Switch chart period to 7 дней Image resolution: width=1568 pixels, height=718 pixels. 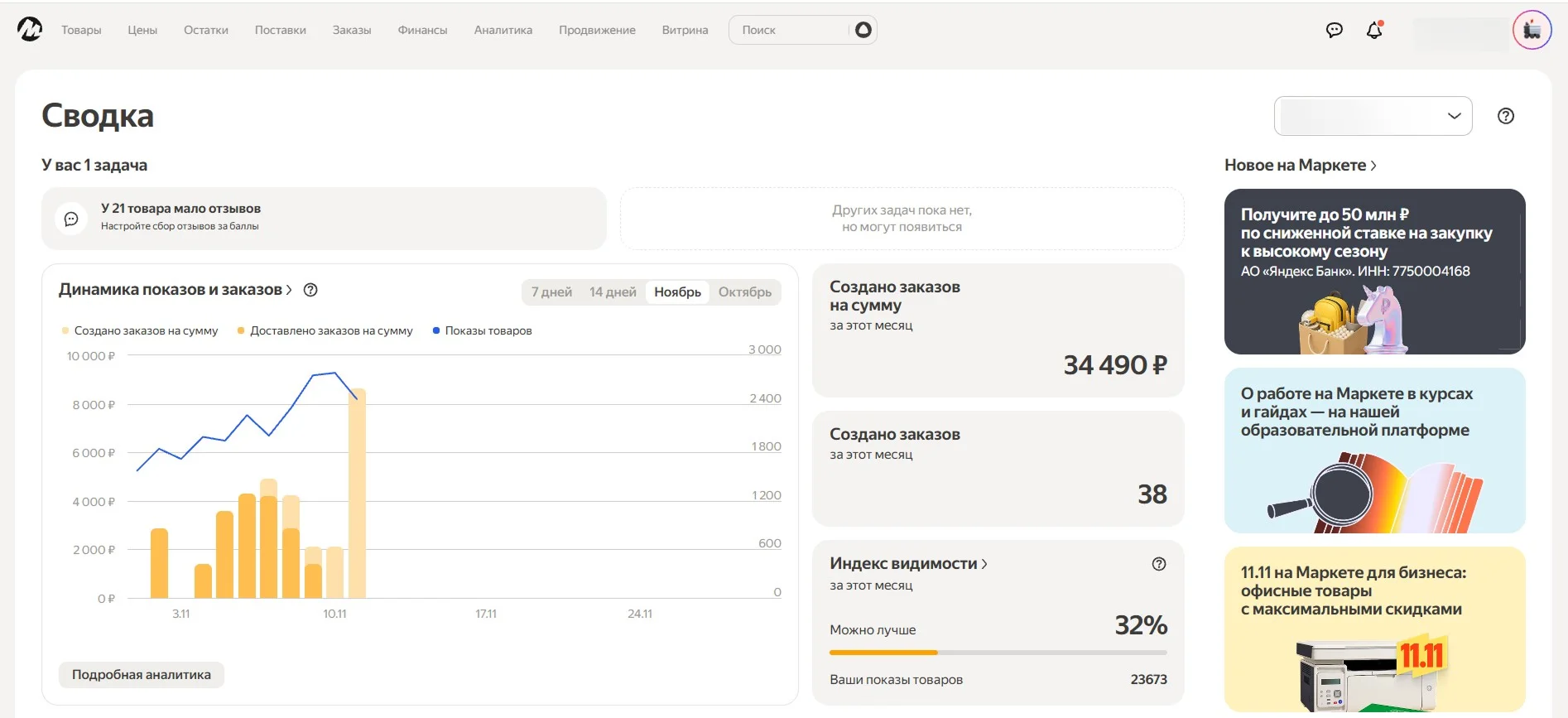point(551,292)
